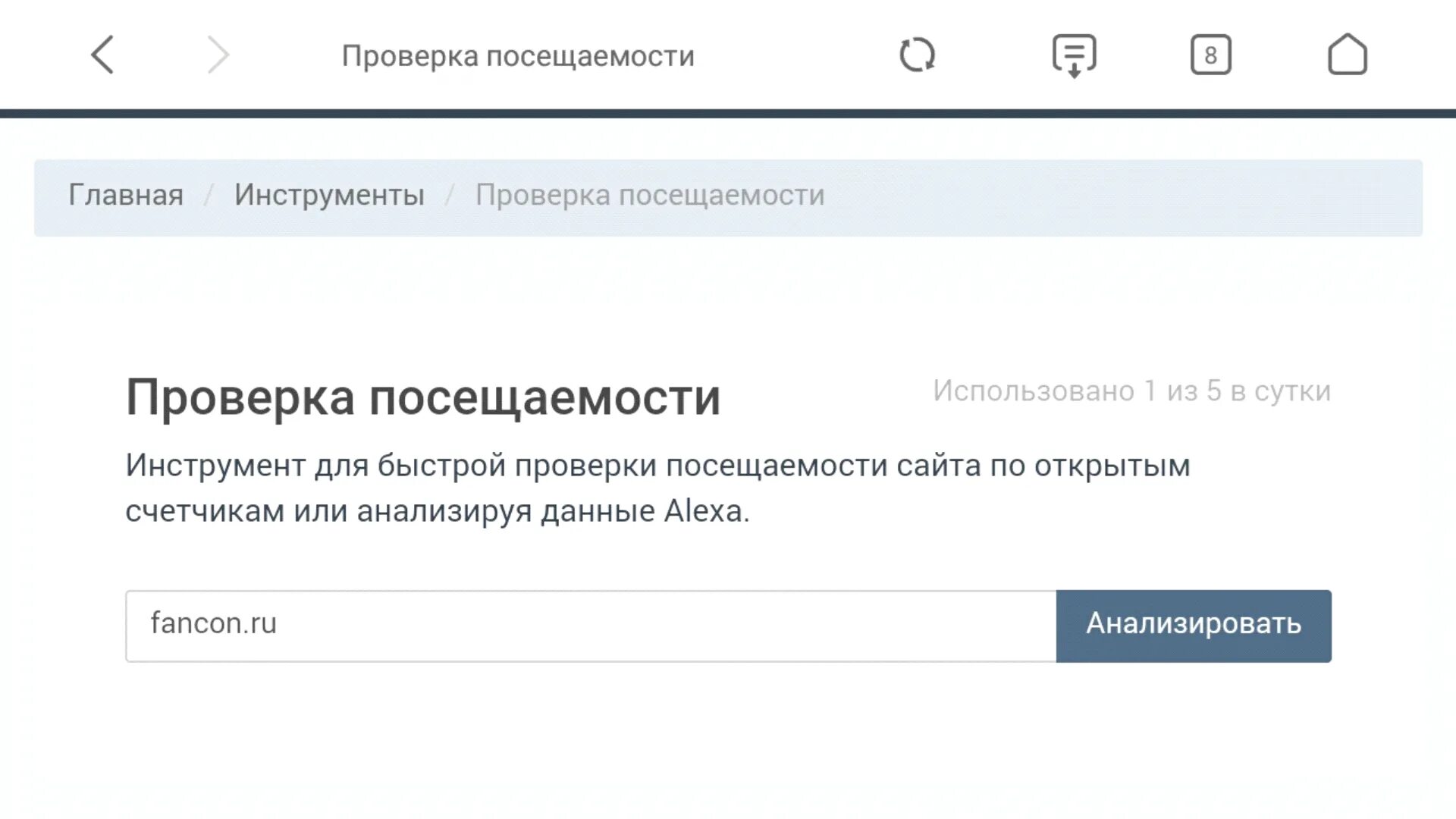Click the back navigation arrow icon
The height and width of the screenshot is (819, 1456).
click(x=101, y=55)
